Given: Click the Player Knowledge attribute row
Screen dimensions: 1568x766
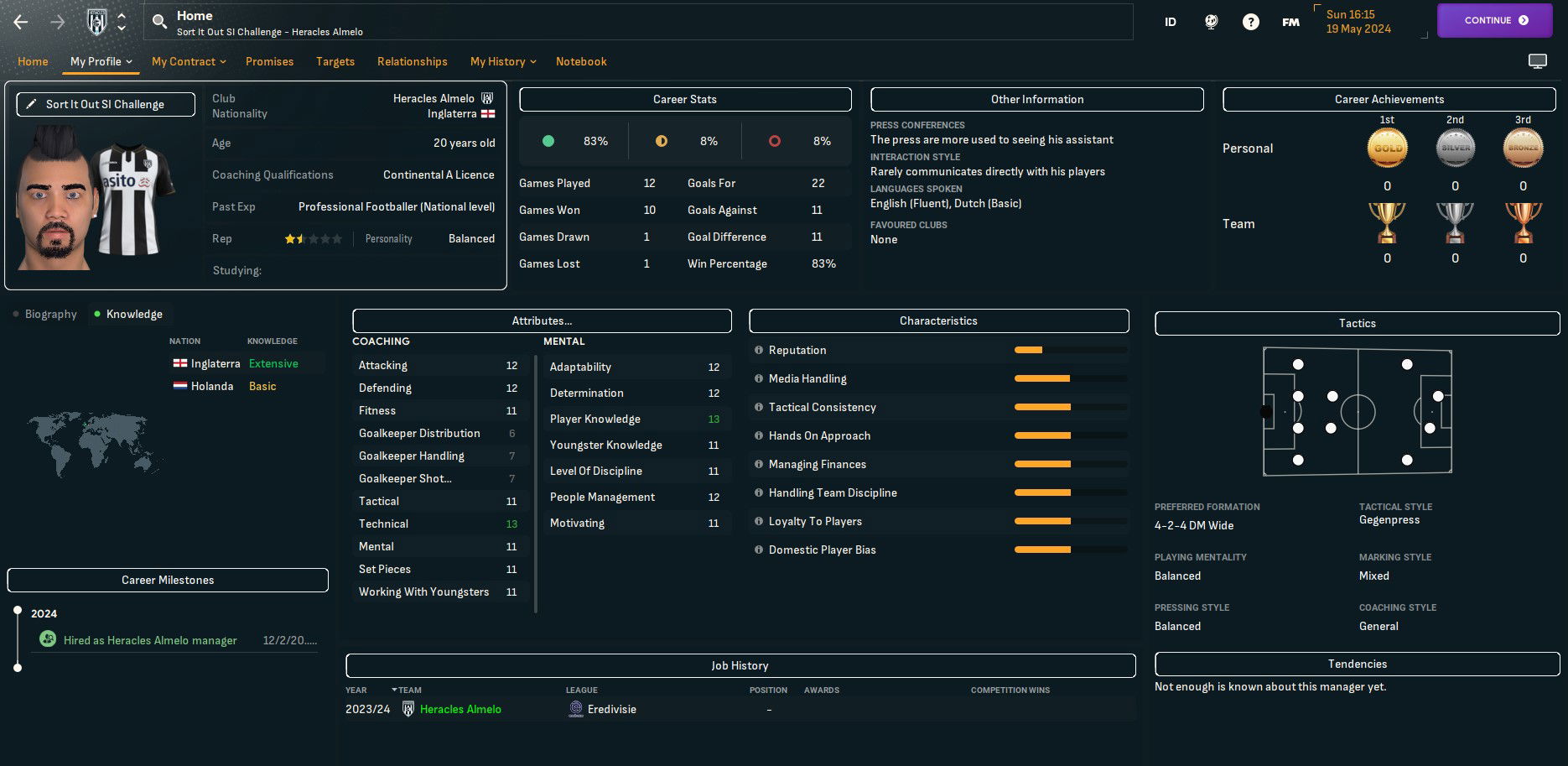Looking at the screenshot, I should click(636, 419).
